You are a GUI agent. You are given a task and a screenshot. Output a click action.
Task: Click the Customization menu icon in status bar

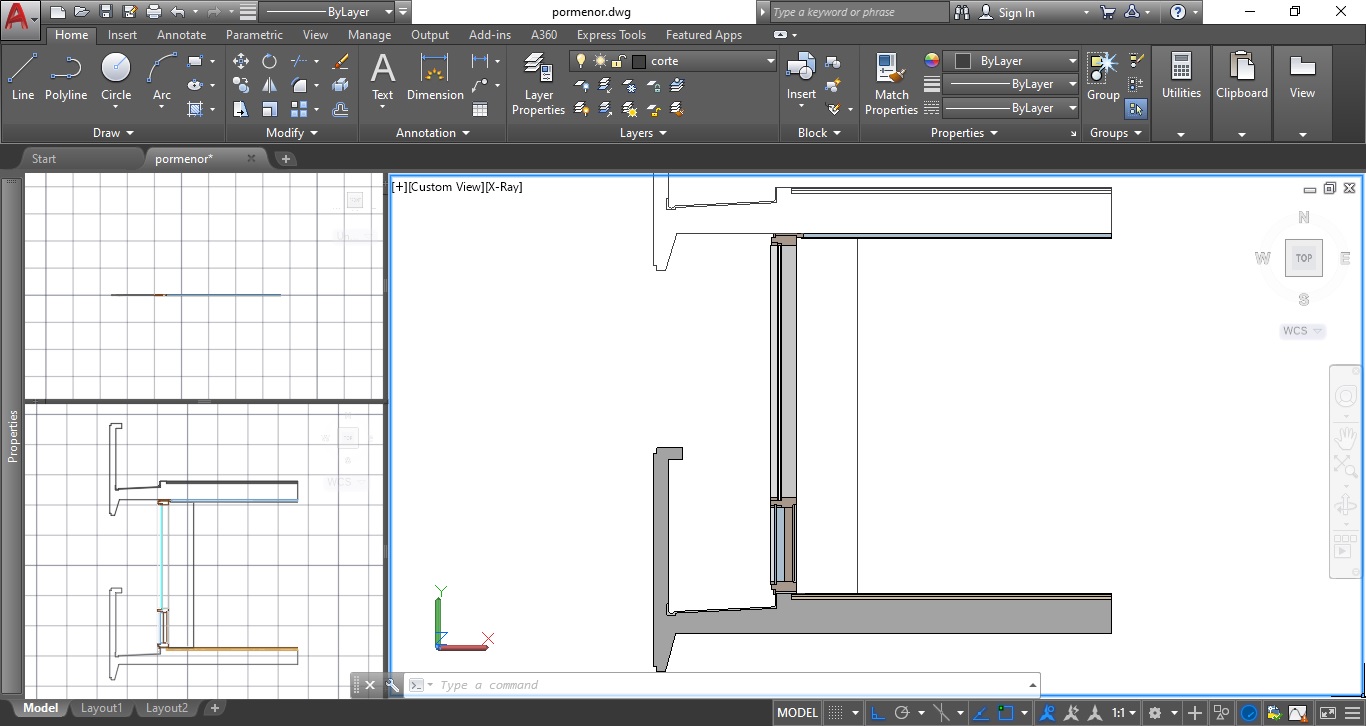click(1353, 713)
